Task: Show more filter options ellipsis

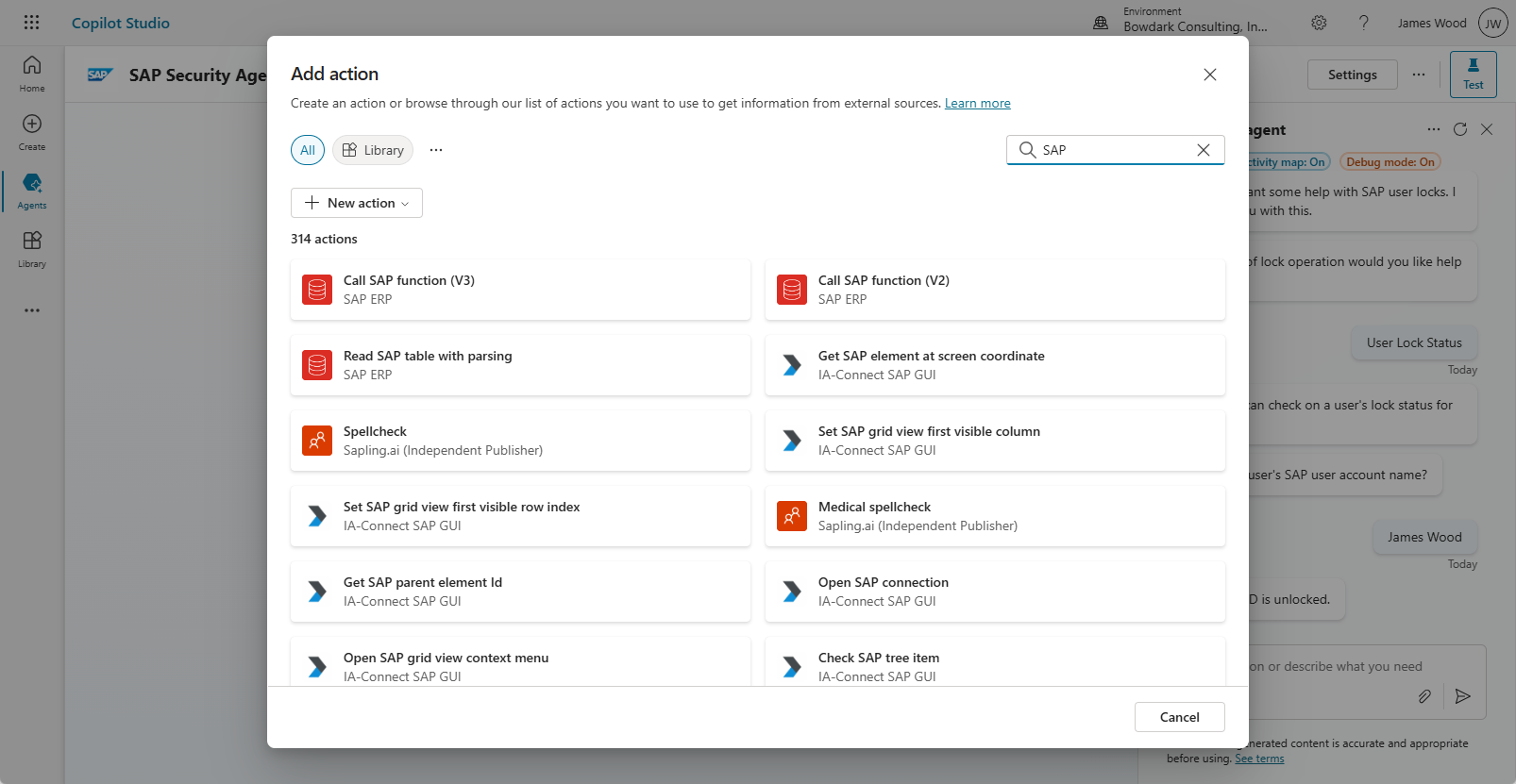Action: pyautogui.click(x=436, y=150)
